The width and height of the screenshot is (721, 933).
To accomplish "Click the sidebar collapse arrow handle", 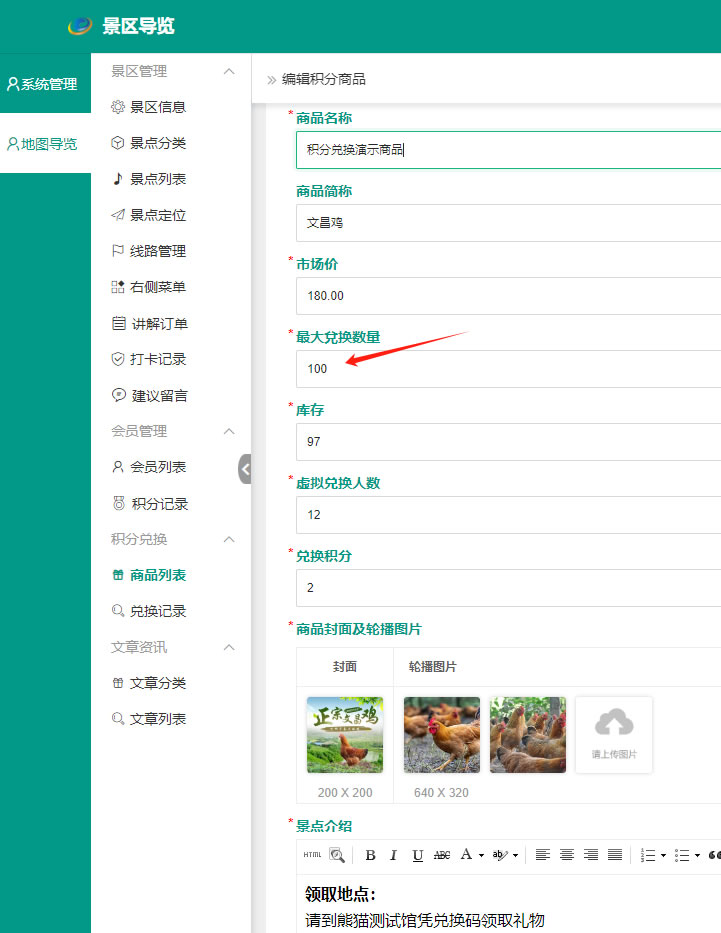I will coord(245,468).
